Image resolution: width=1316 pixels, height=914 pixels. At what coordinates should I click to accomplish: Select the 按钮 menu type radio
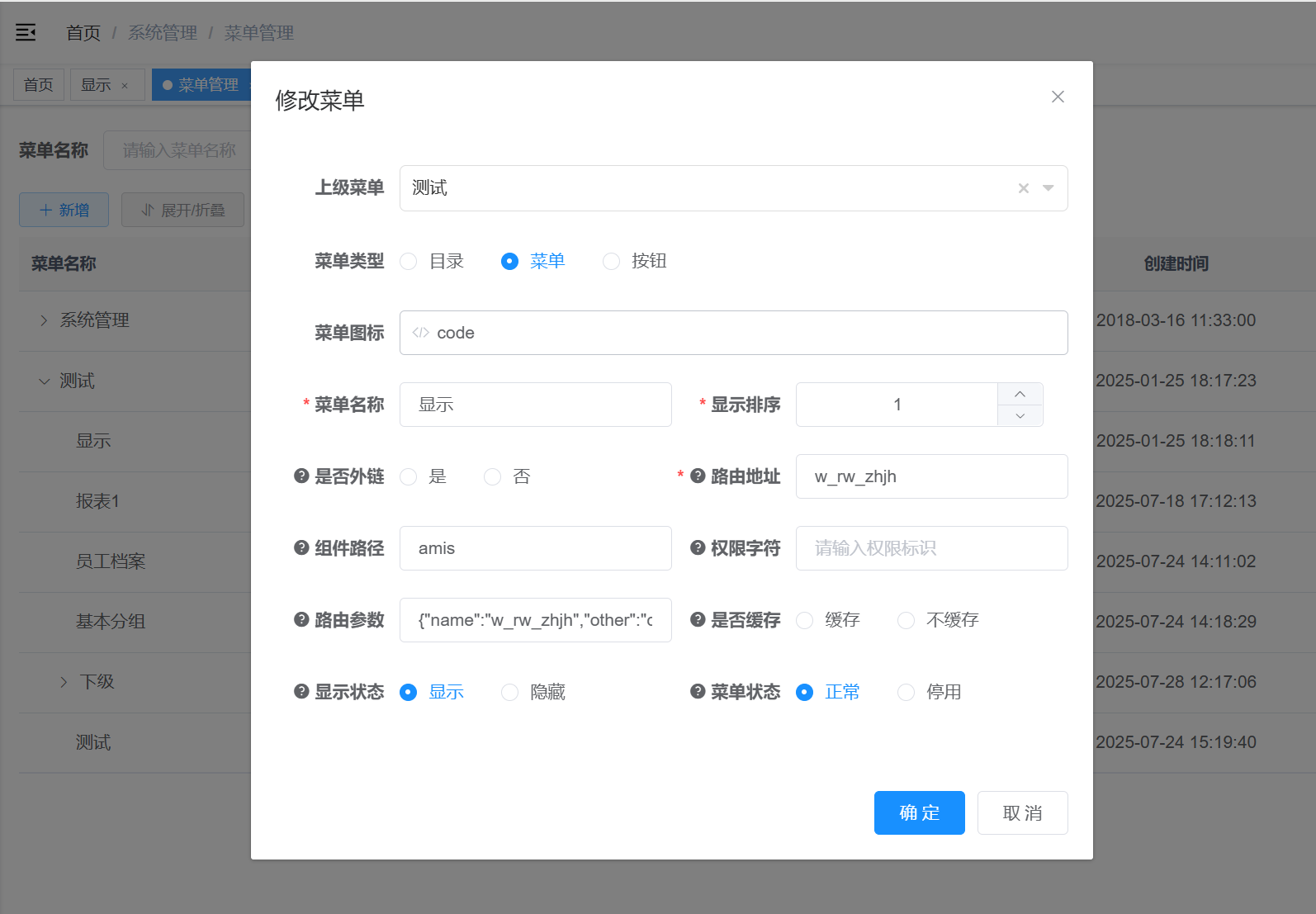point(611,262)
